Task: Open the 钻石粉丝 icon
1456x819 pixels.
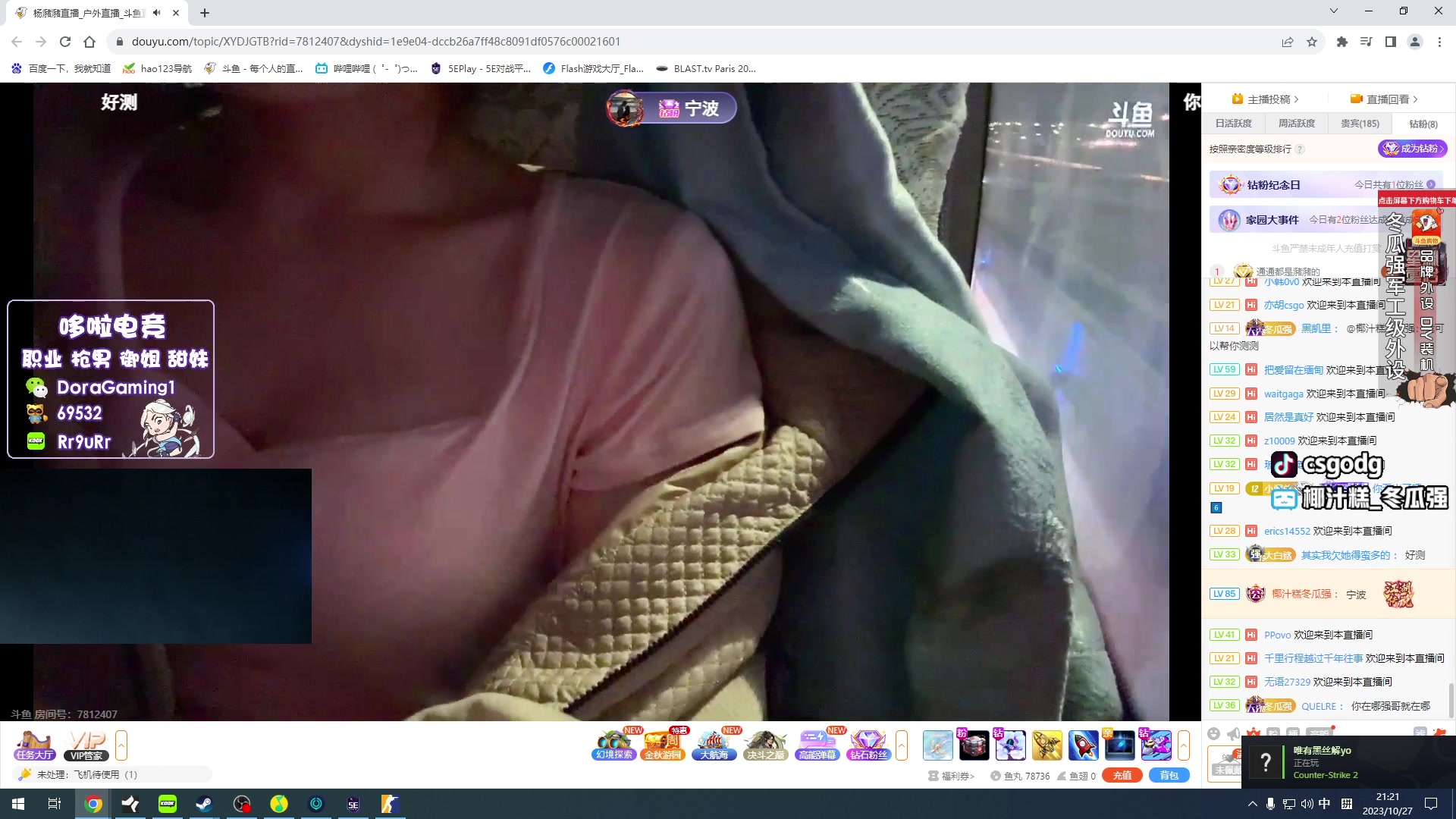Action: [x=868, y=745]
